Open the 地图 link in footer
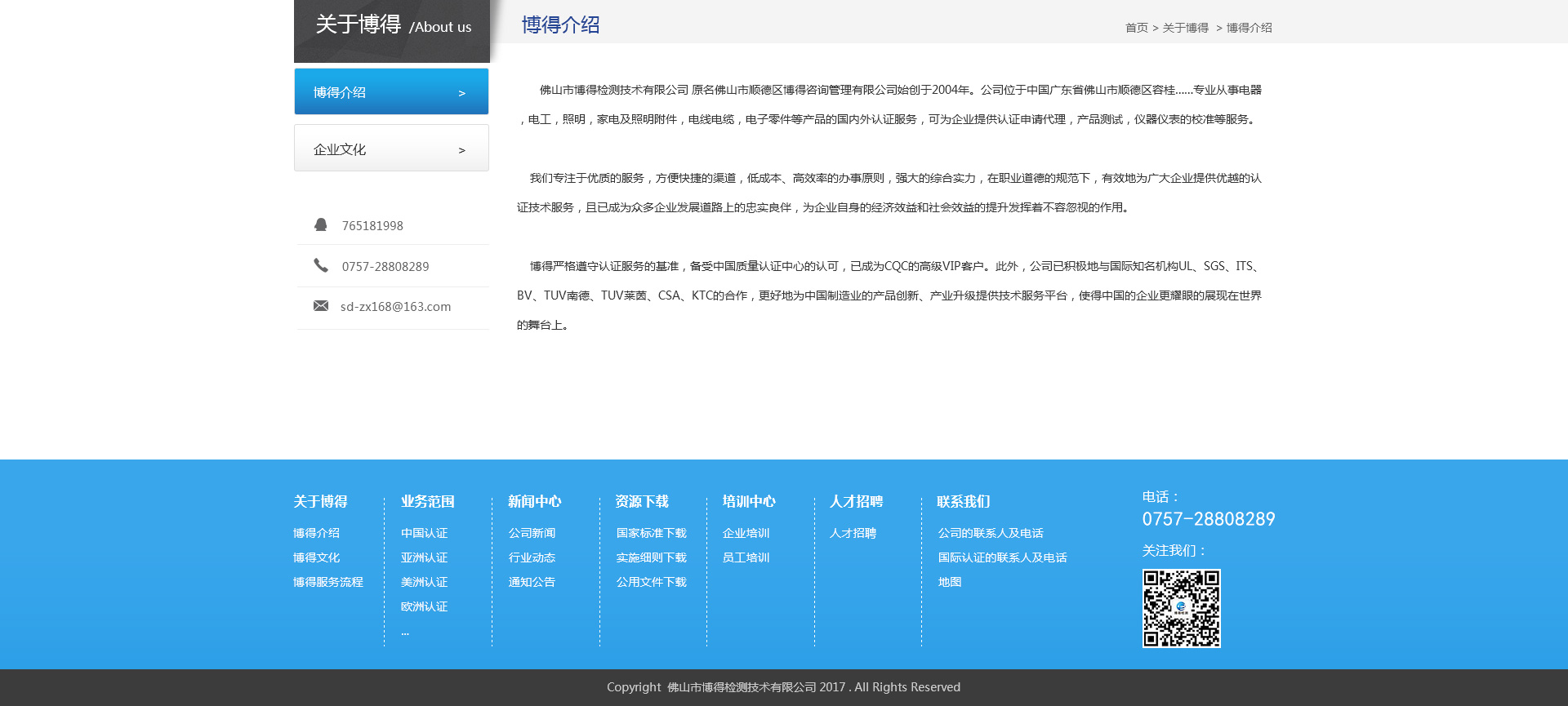 (x=949, y=582)
